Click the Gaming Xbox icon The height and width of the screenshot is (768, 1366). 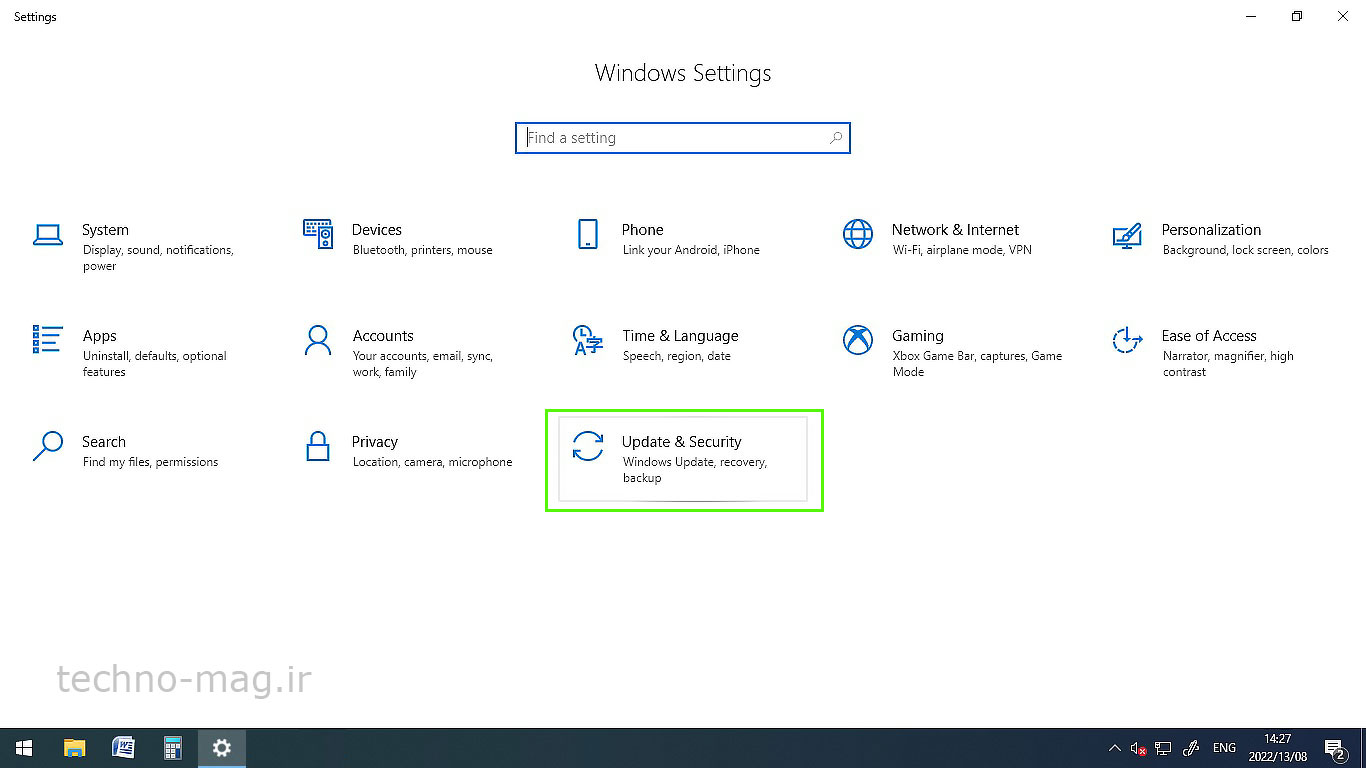tap(858, 340)
